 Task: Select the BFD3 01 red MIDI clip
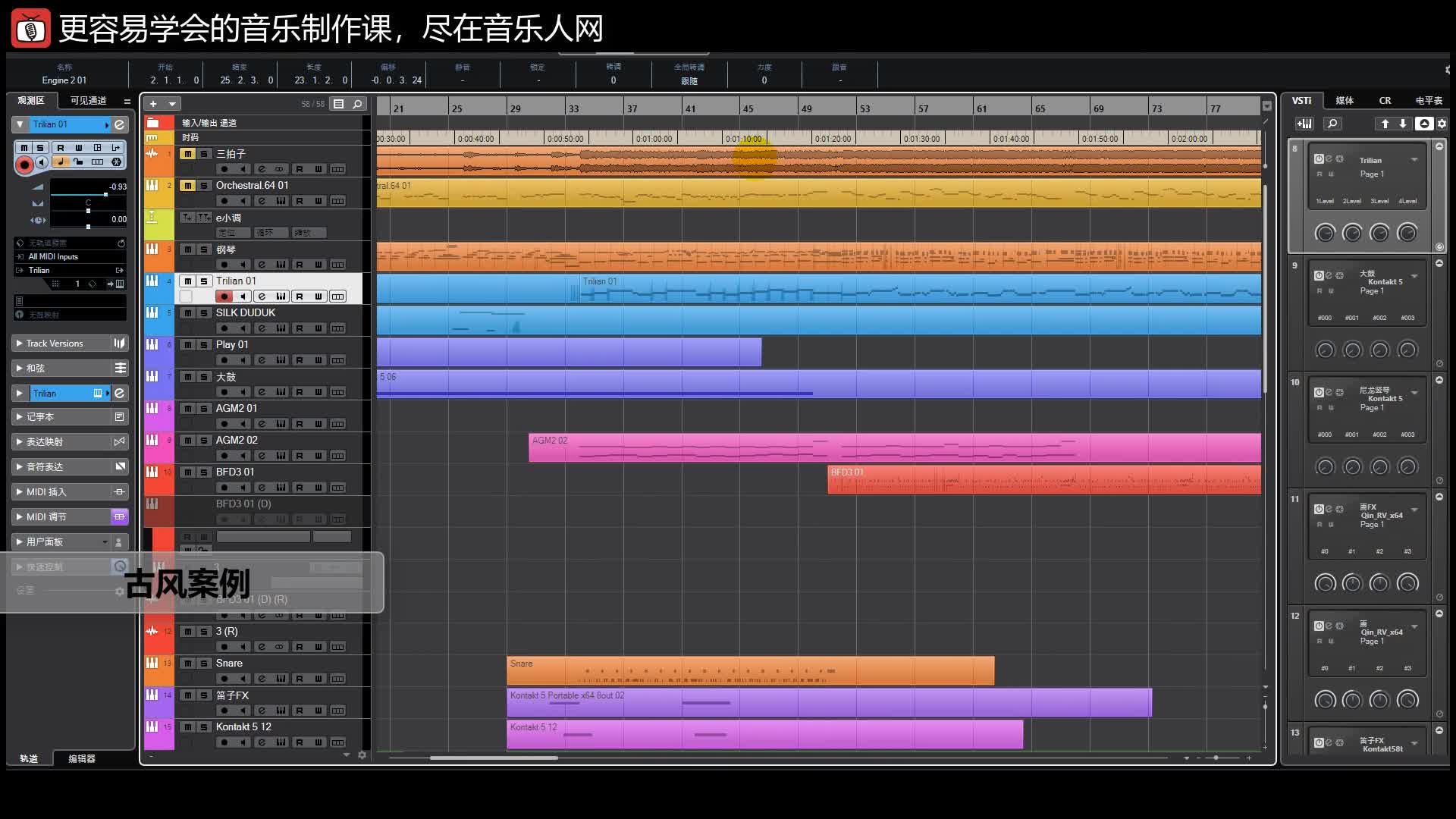tap(1044, 479)
